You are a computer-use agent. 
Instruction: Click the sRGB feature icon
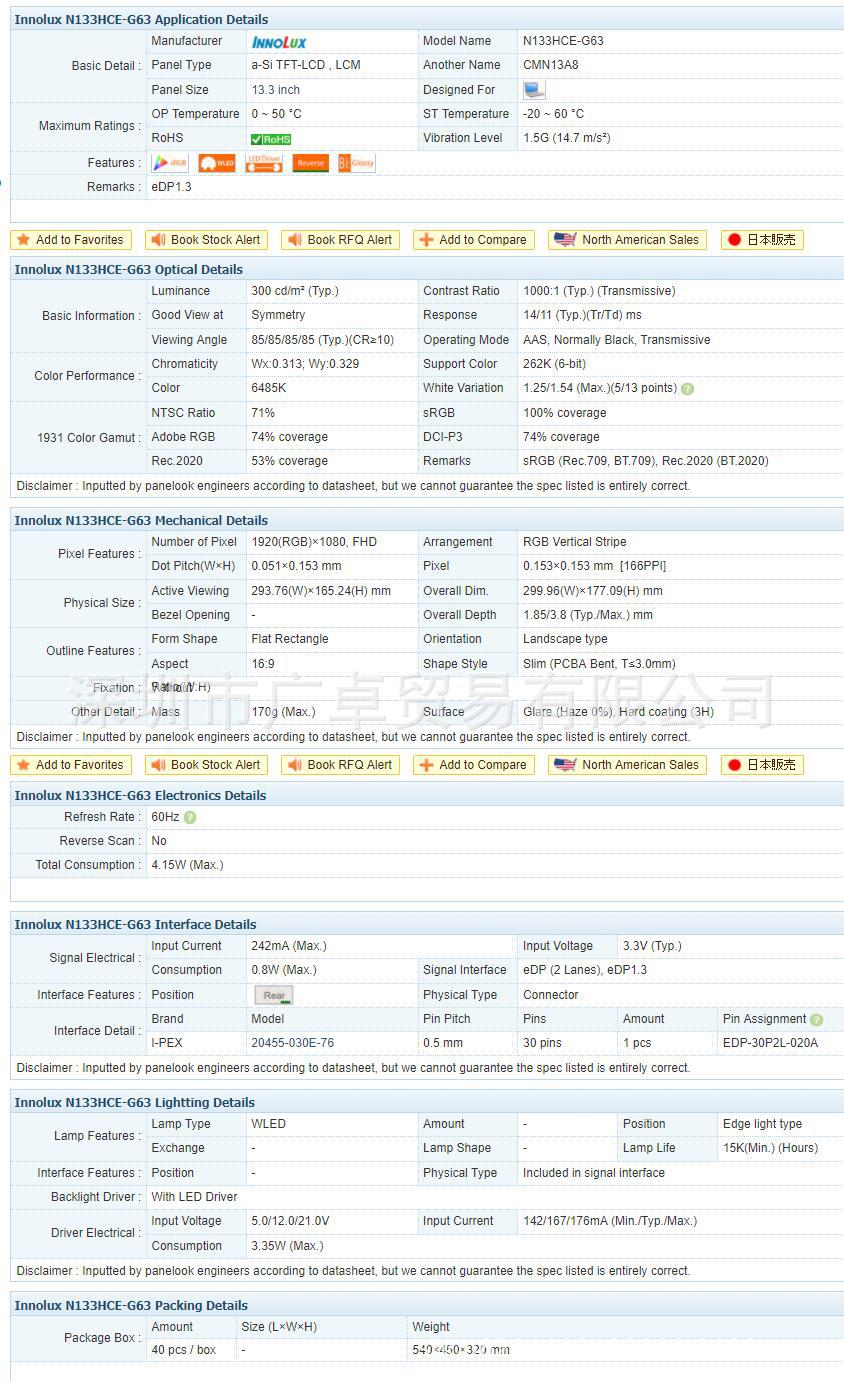coord(170,163)
